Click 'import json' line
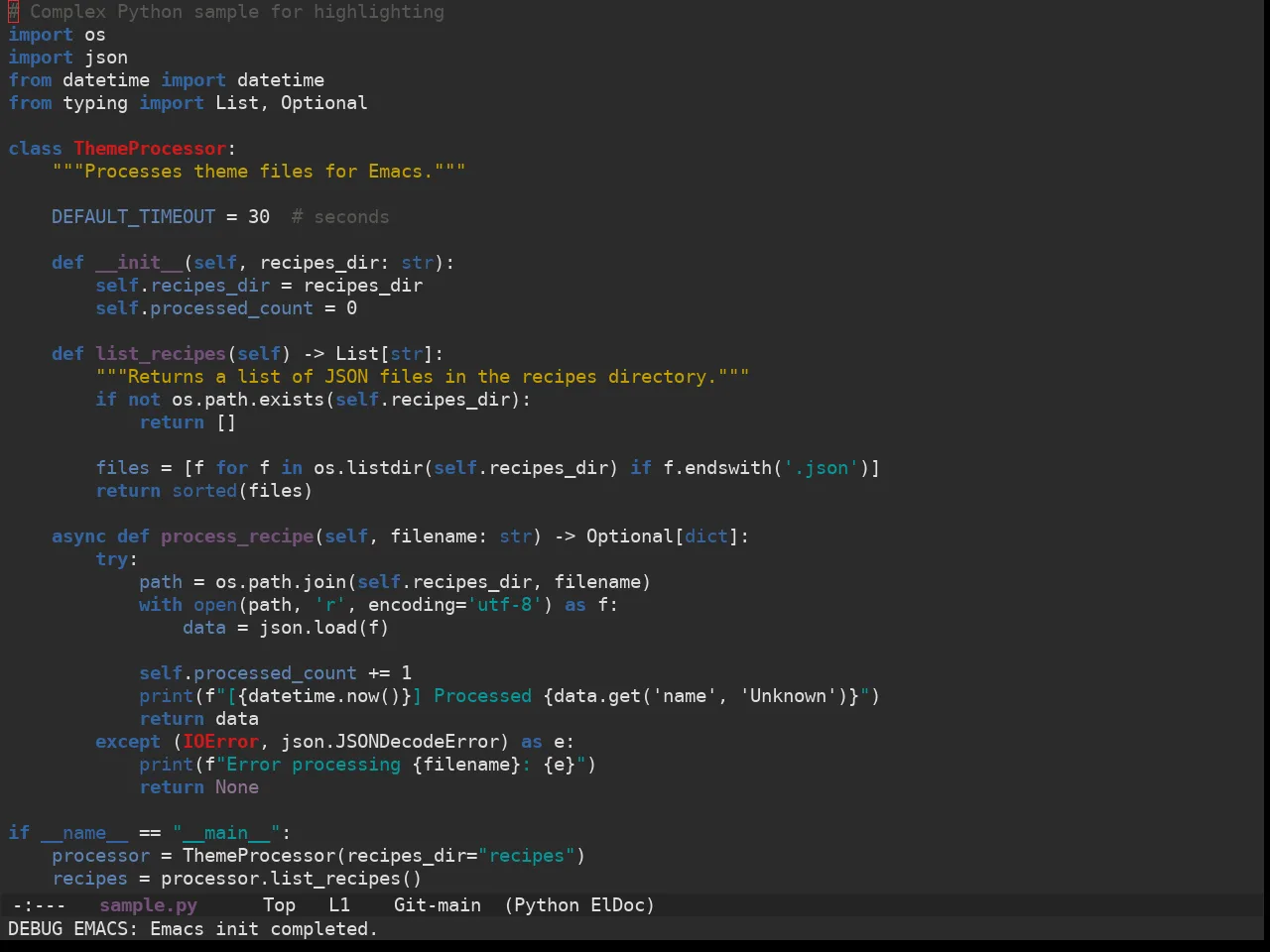 pyautogui.click(x=67, y=58)
